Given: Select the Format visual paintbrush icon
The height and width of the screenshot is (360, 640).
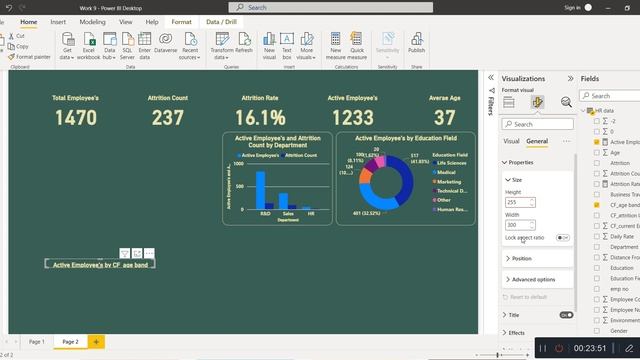Looking at the screenshot, I should (538, 102).
